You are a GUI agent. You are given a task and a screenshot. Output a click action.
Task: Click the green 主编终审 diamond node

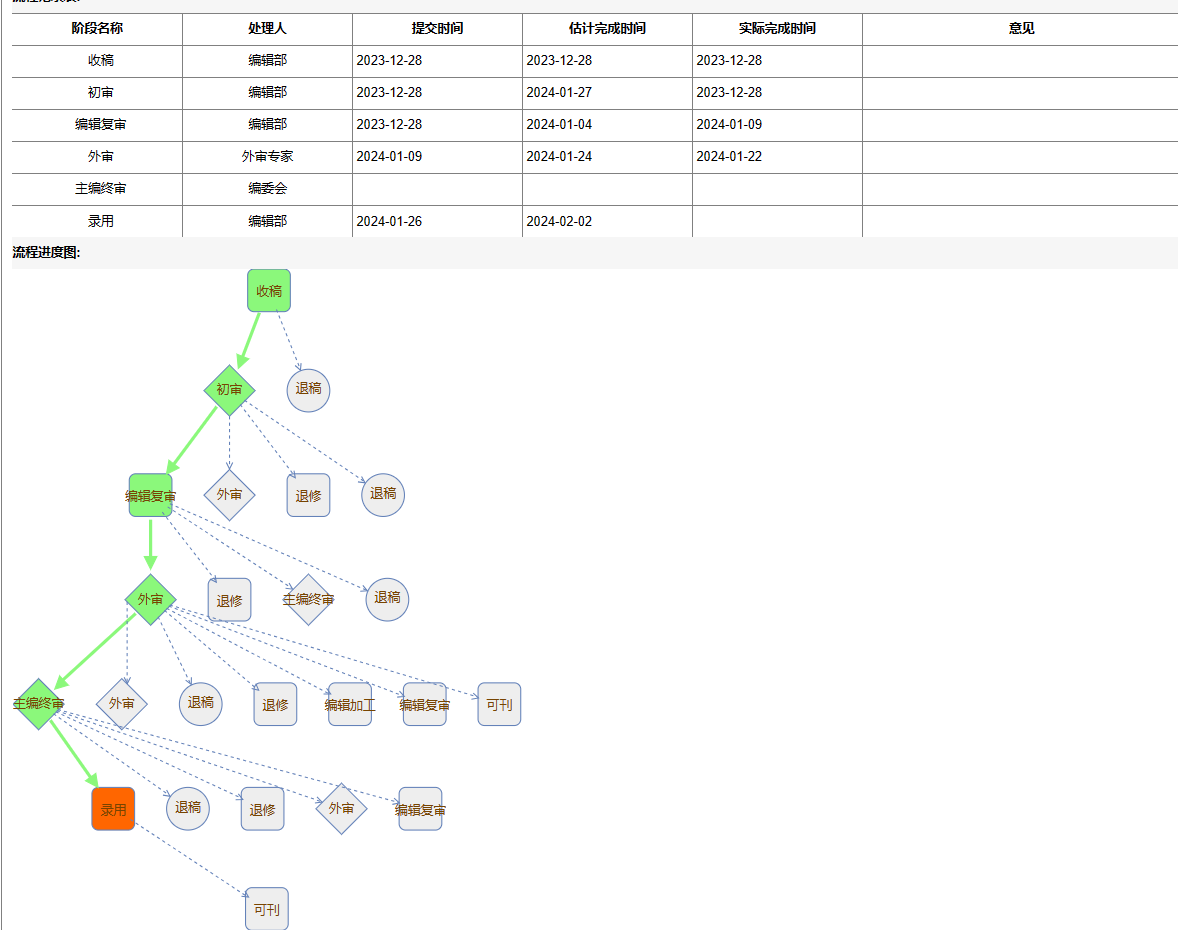(x=39, y=704)
